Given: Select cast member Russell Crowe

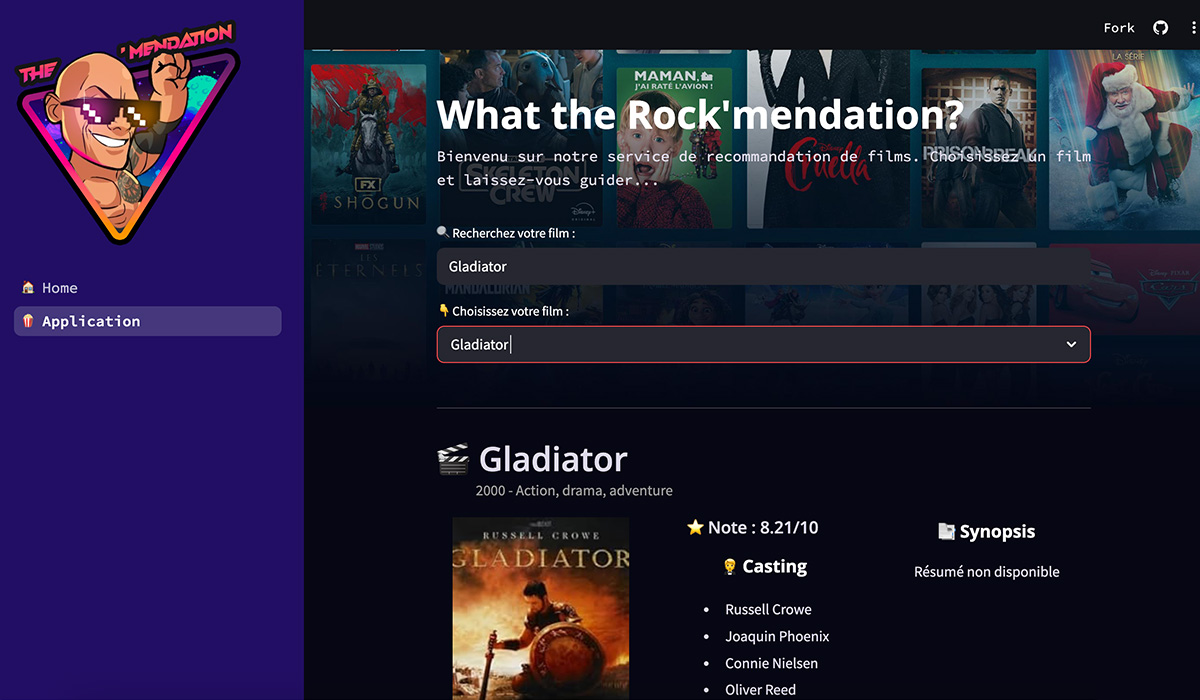Looking at the screenshot, I should point(768,609).
